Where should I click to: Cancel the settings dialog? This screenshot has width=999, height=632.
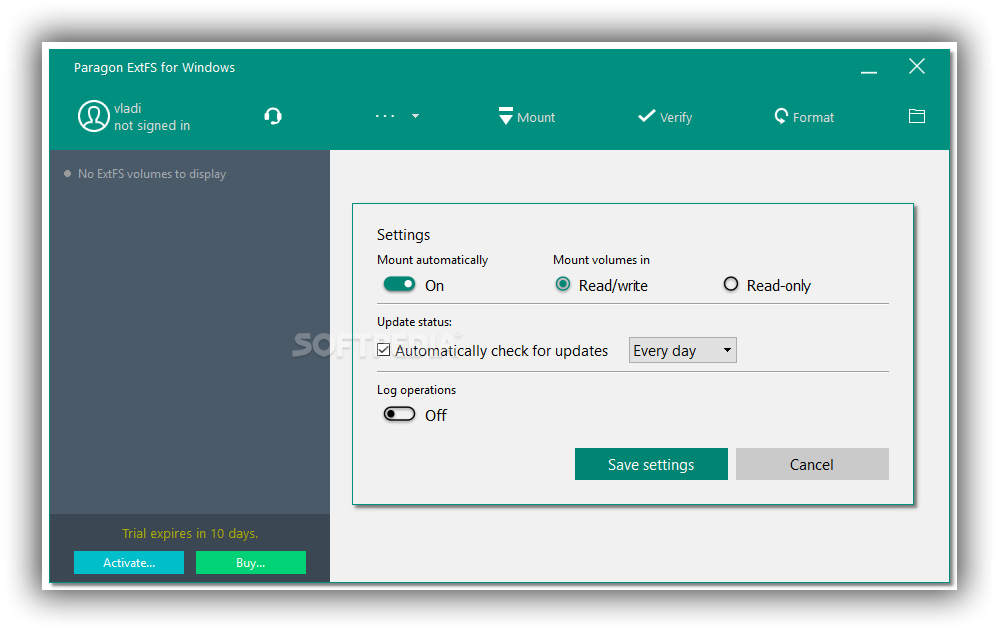click(x=812, y=464)
